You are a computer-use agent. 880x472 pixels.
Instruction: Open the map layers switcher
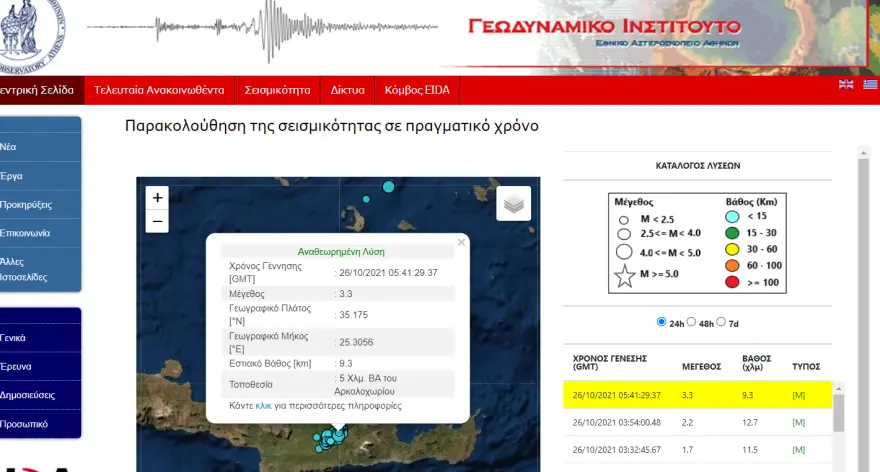[x=514, y=204]
